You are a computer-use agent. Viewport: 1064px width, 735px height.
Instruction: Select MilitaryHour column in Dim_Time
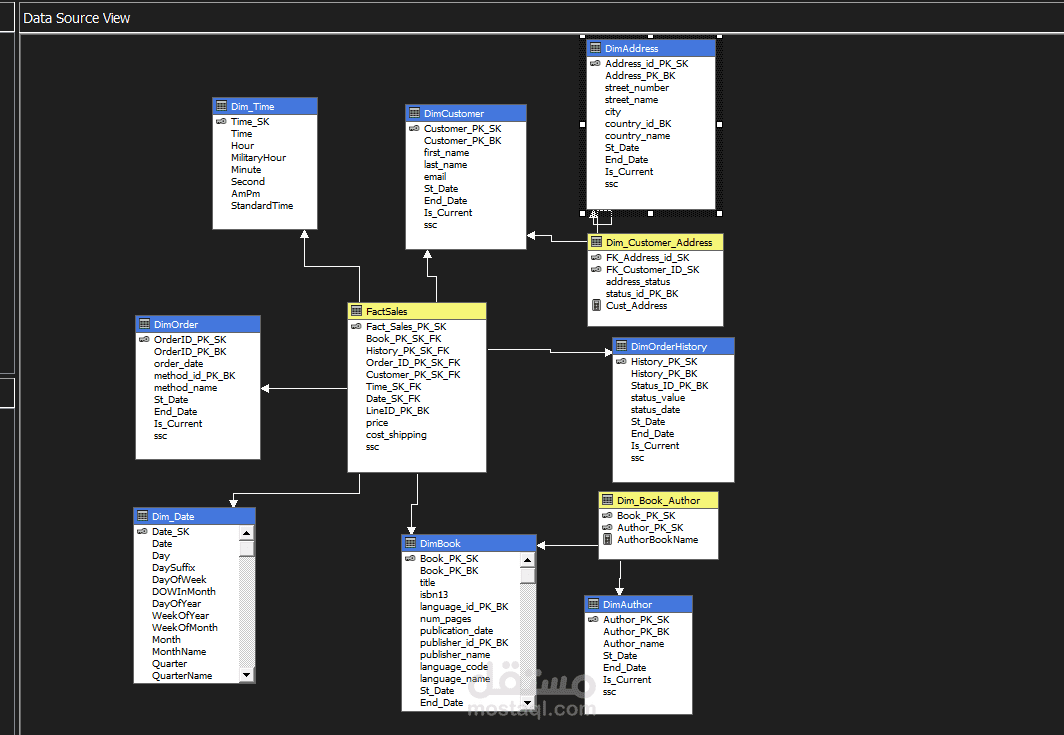258,157
